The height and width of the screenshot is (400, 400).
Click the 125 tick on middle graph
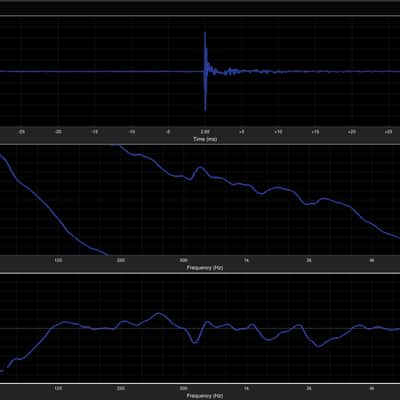point(58,260)
